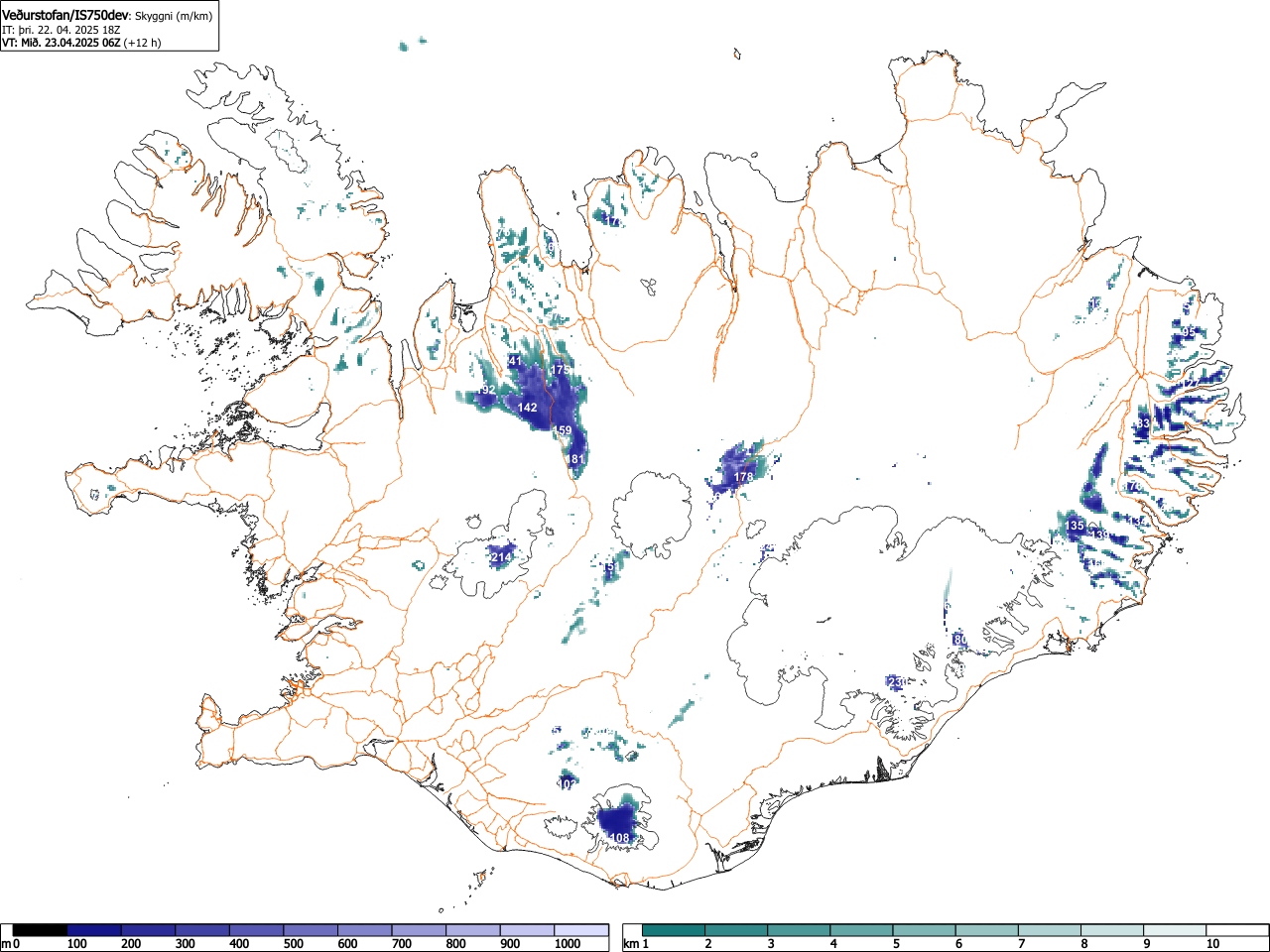Screen dimensions: 1270x952
Task: Click the 'IT: þri. 22. 04. 2025 18Z' line
Action: pyautogui.click(x=61, y=30)
